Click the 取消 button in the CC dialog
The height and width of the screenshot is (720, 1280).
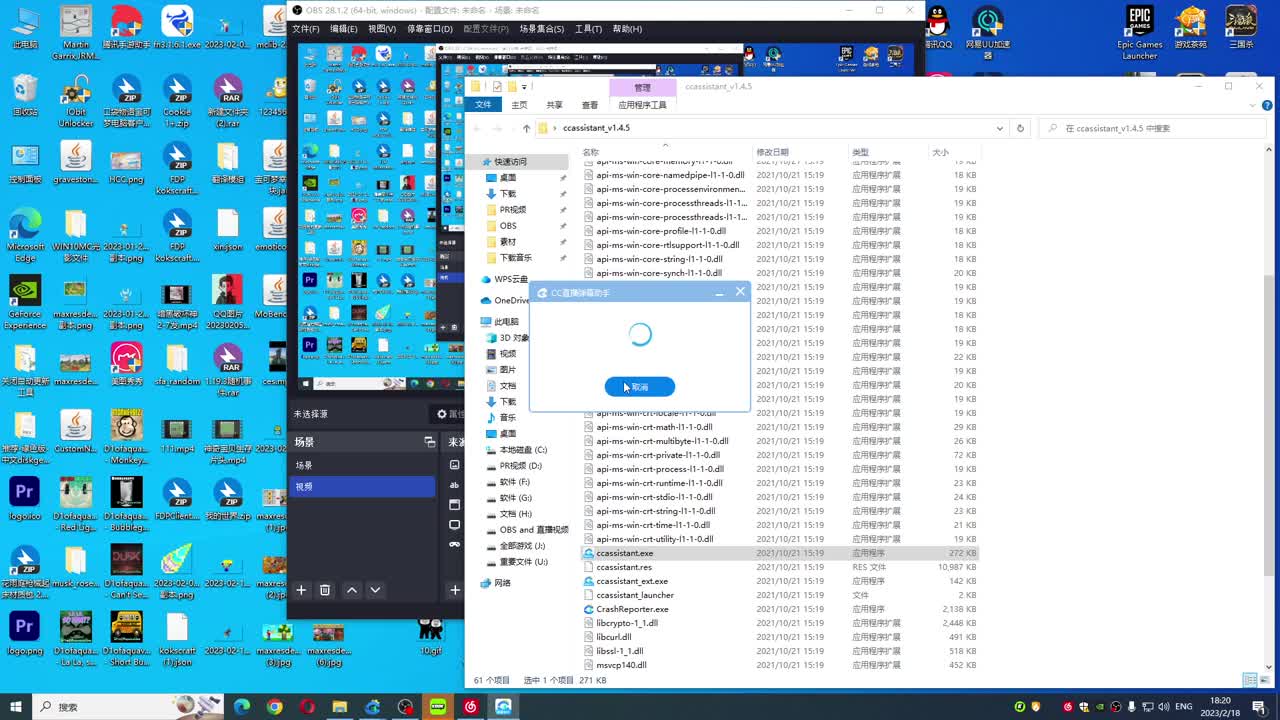640,387
